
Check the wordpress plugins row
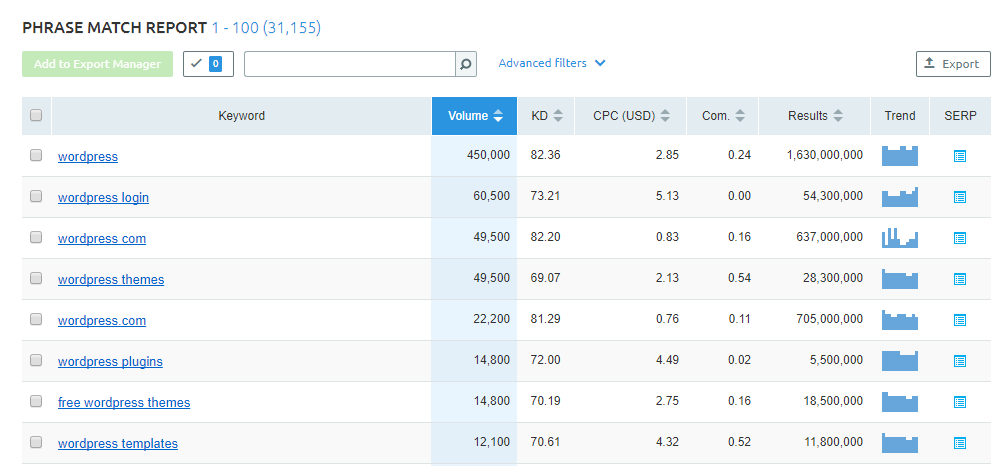tap(36, 360)
